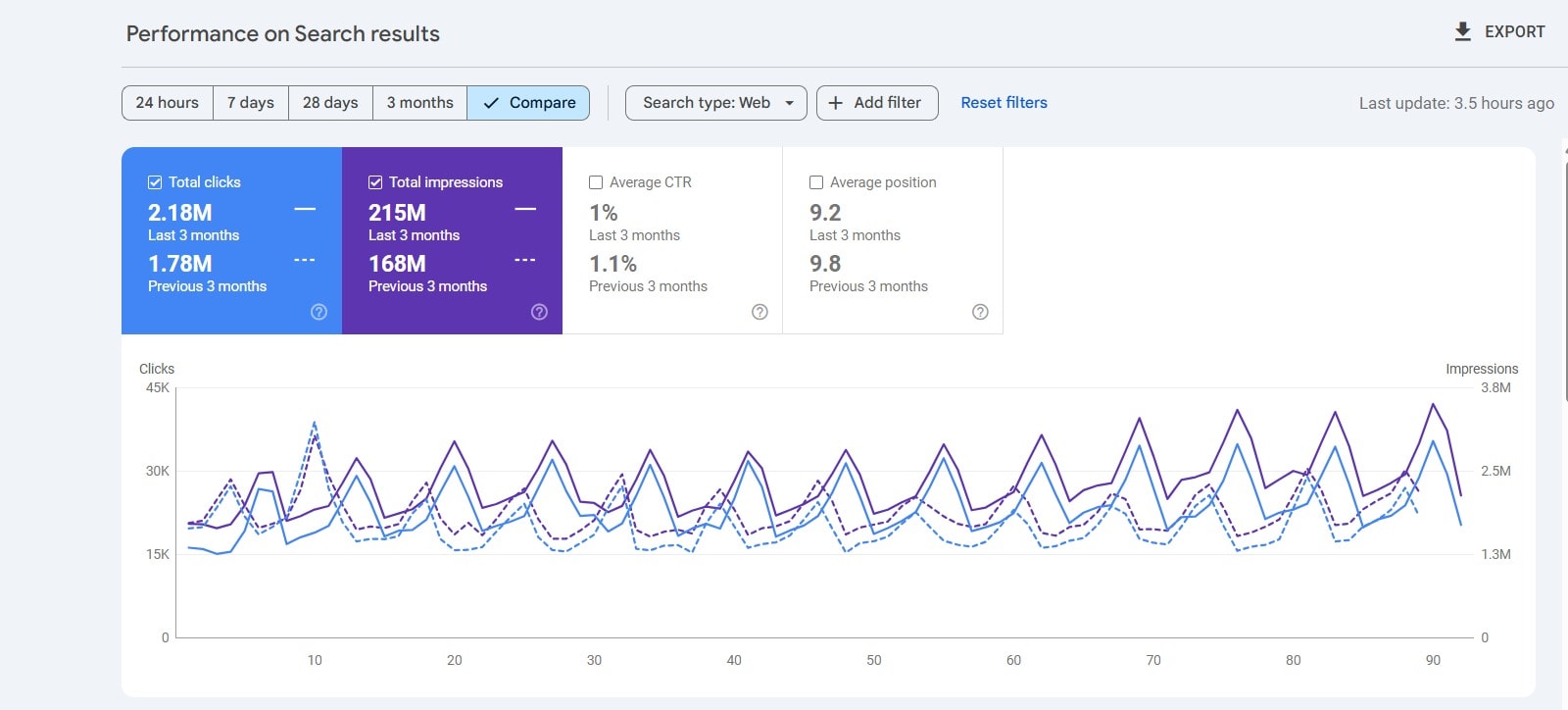
Task: Click the Reset filters link
Action: [x=1004, y=103]
